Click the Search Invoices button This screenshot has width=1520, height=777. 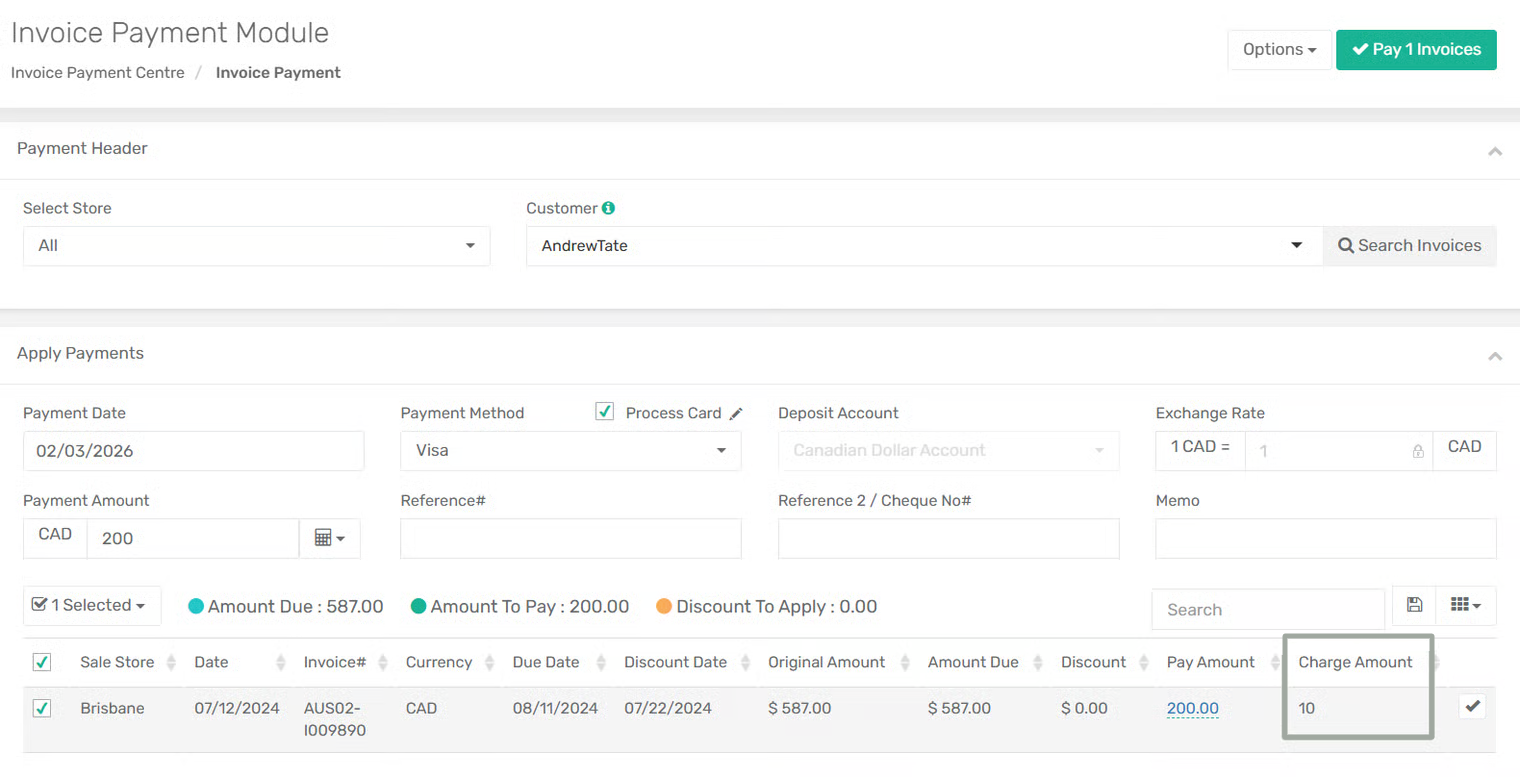point(1409,246)
